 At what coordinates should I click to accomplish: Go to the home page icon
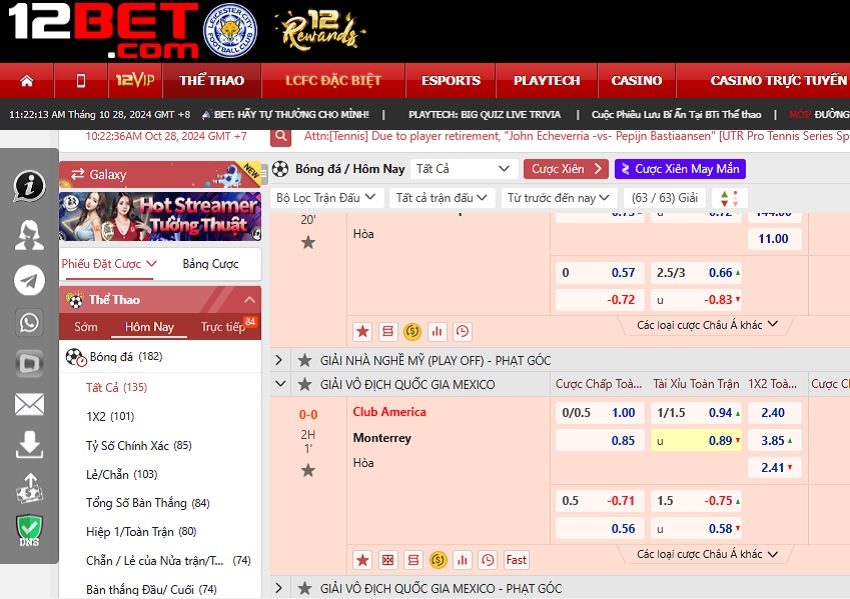27,81
